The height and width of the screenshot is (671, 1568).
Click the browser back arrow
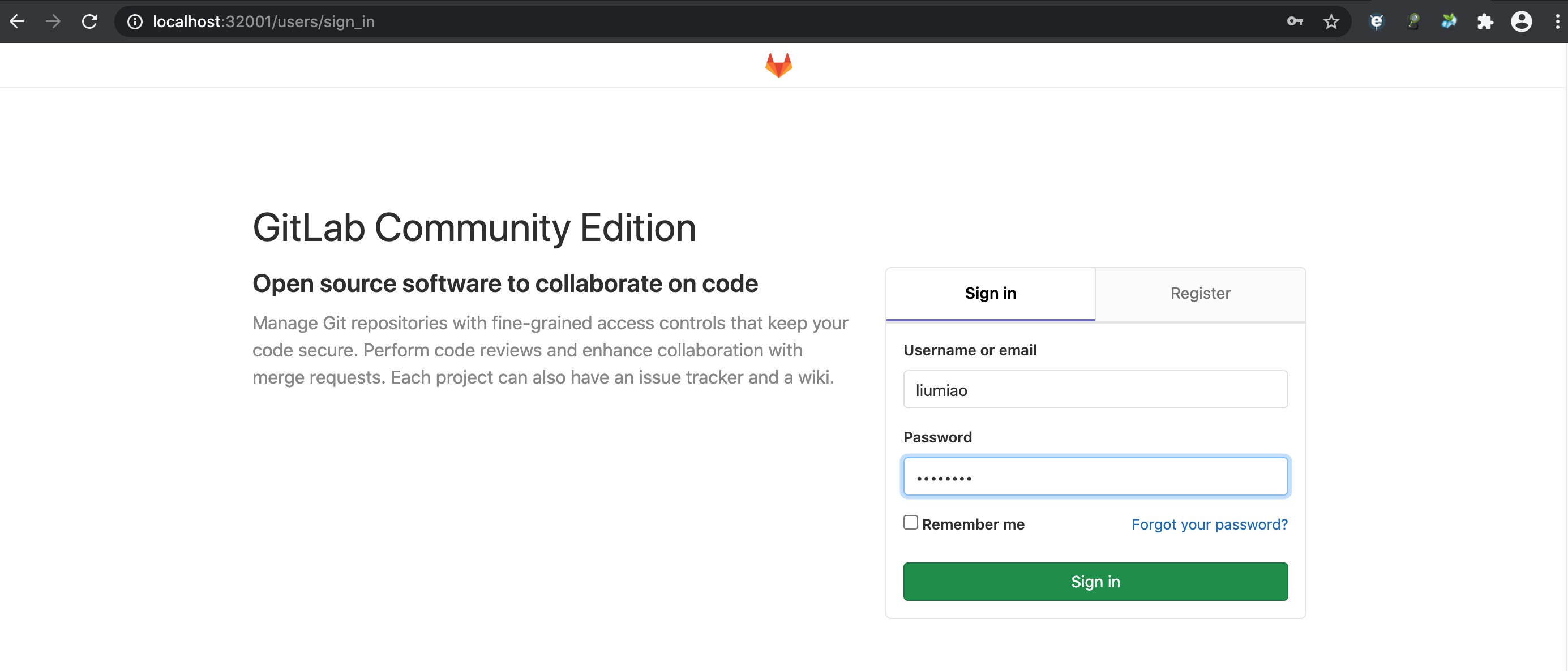coord(17,22)
